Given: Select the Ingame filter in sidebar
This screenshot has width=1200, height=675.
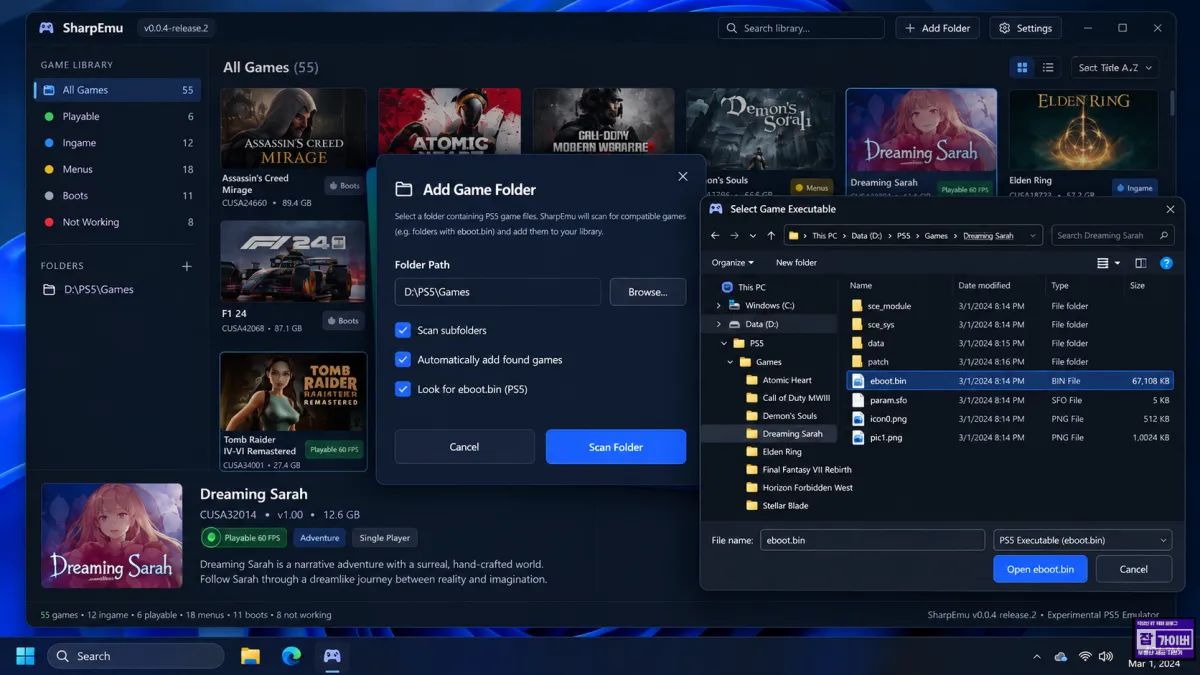Looking at the screenshot, I should [x=117, y=143].
